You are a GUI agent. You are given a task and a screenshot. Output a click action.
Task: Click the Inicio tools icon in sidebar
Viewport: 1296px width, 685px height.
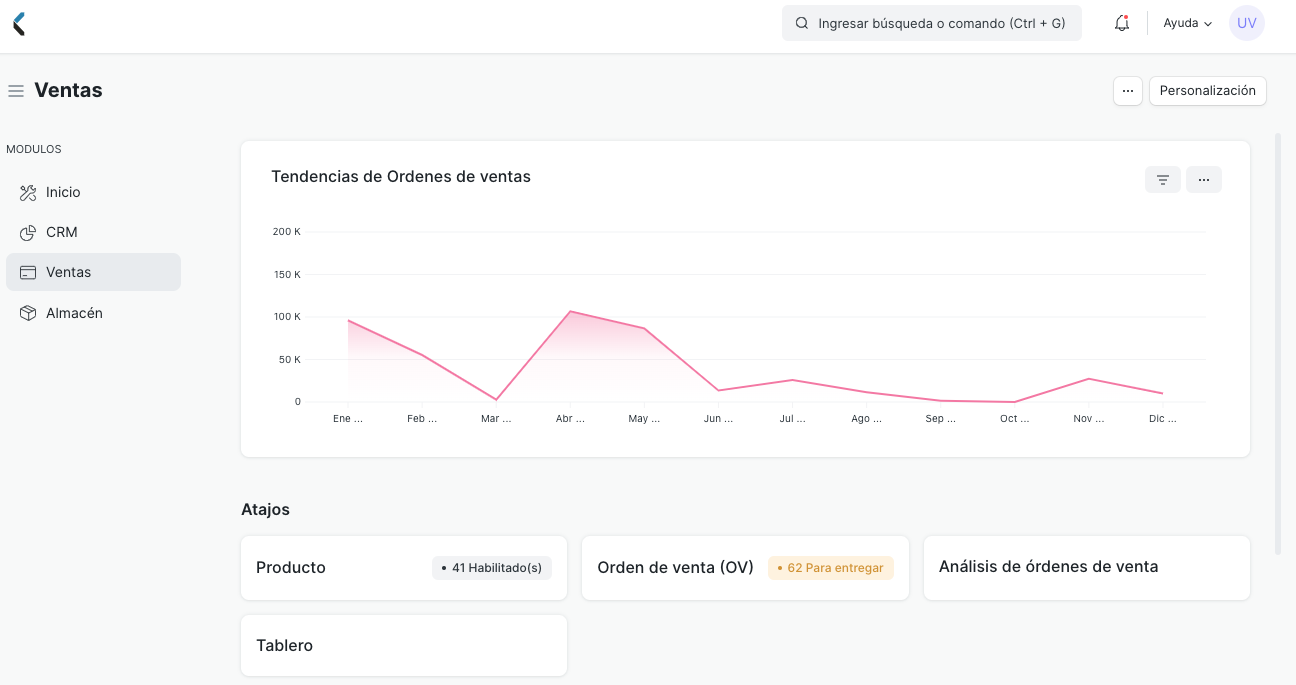[x=29, y=192]
